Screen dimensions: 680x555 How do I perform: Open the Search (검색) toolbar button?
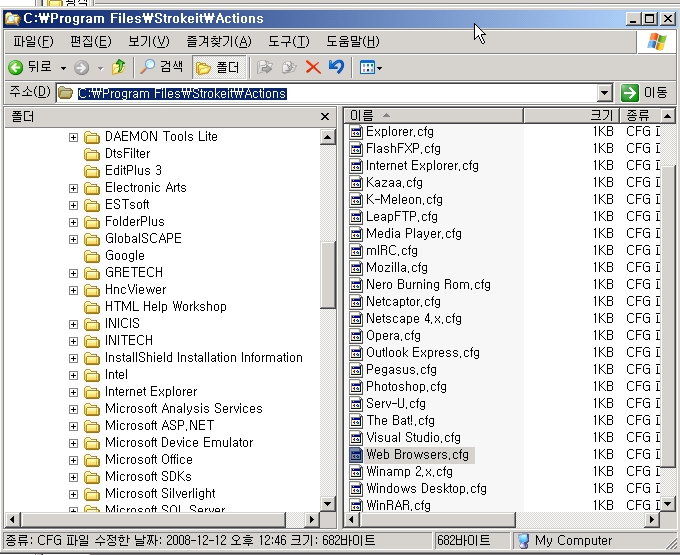click(x=162, y=67)
